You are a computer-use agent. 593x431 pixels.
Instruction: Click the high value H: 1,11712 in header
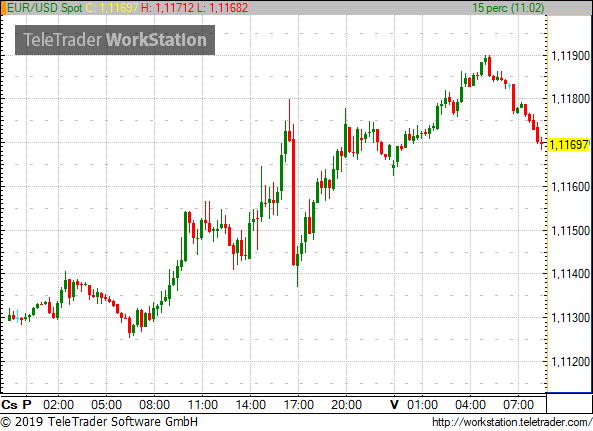click(167, 8)
